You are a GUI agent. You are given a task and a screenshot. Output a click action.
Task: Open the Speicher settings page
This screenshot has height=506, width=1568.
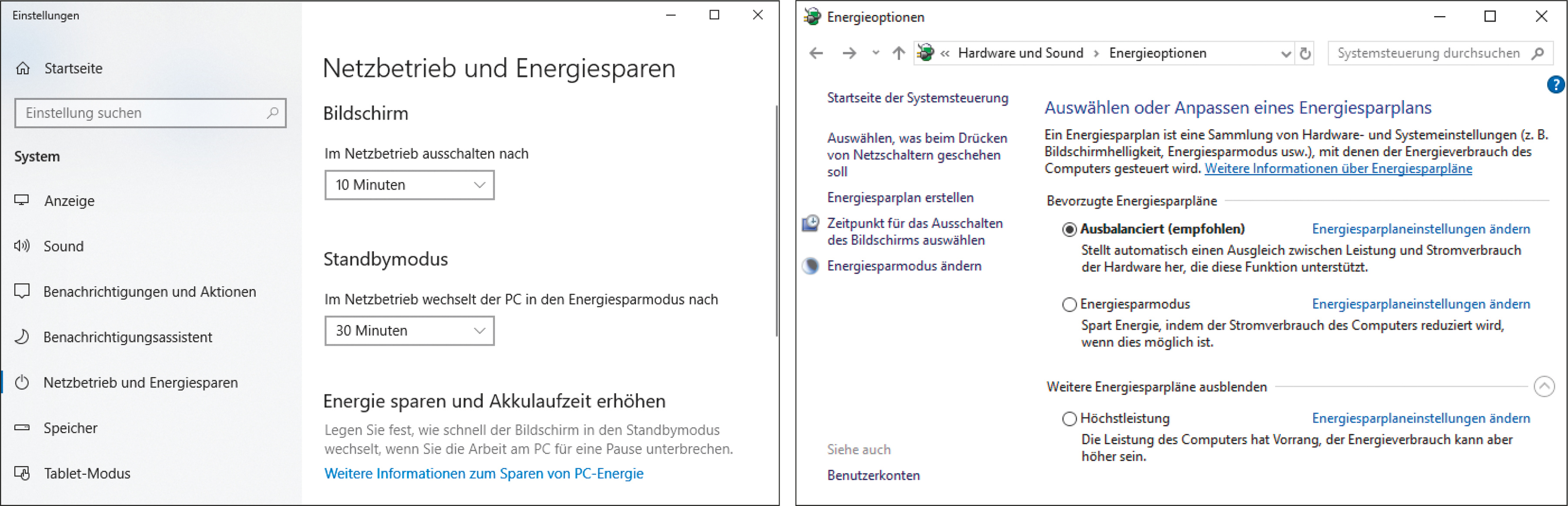point(70,428)
